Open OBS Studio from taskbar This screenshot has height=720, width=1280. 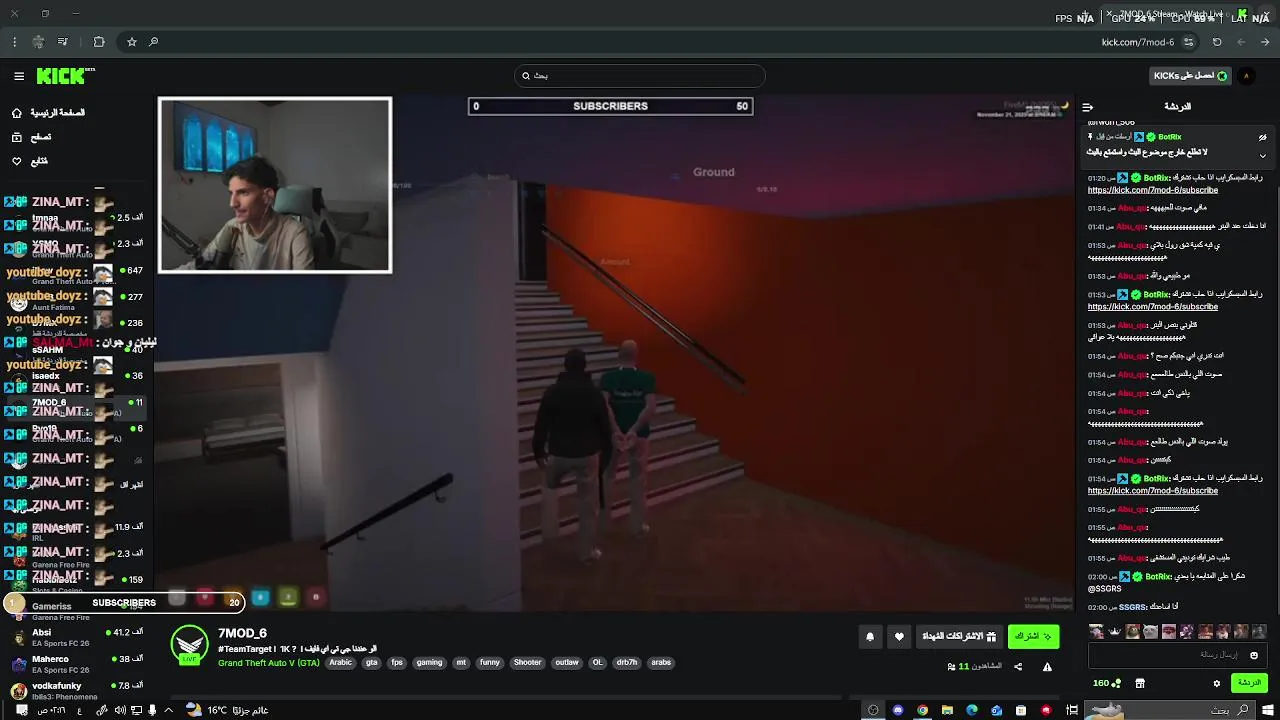873,710
